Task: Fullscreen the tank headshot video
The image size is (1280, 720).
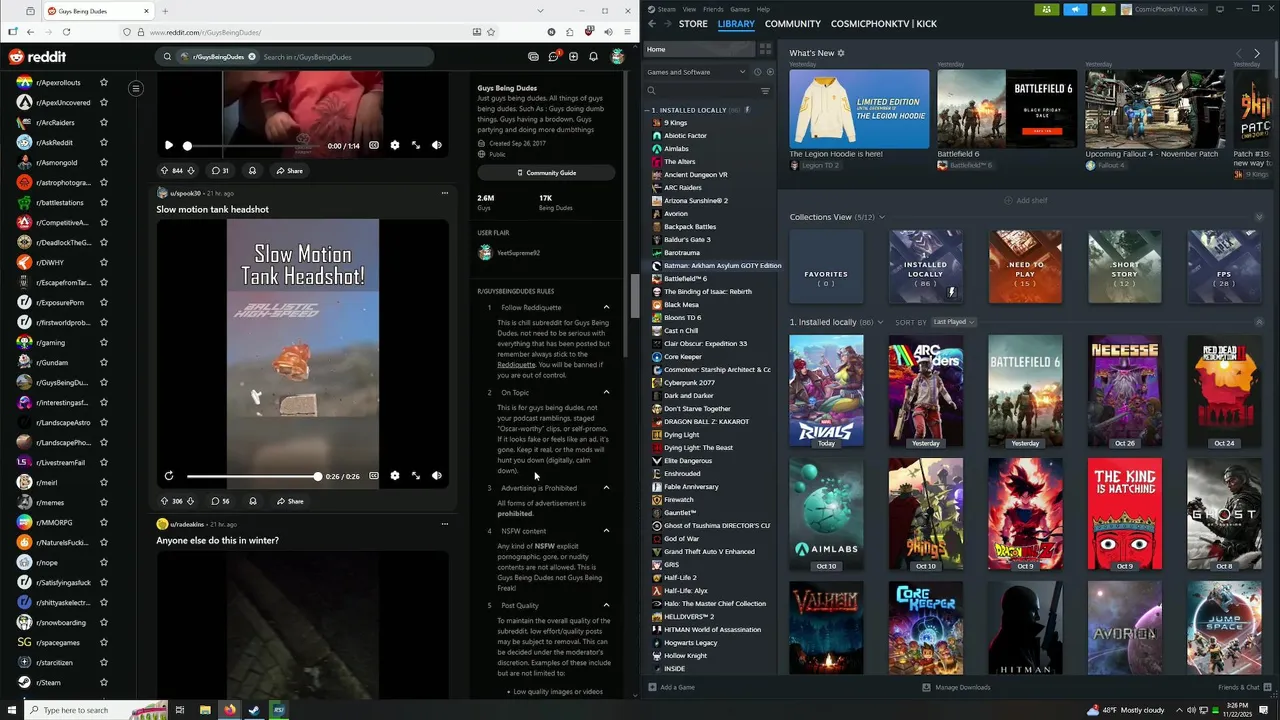Action: click(x=416, y=476)
